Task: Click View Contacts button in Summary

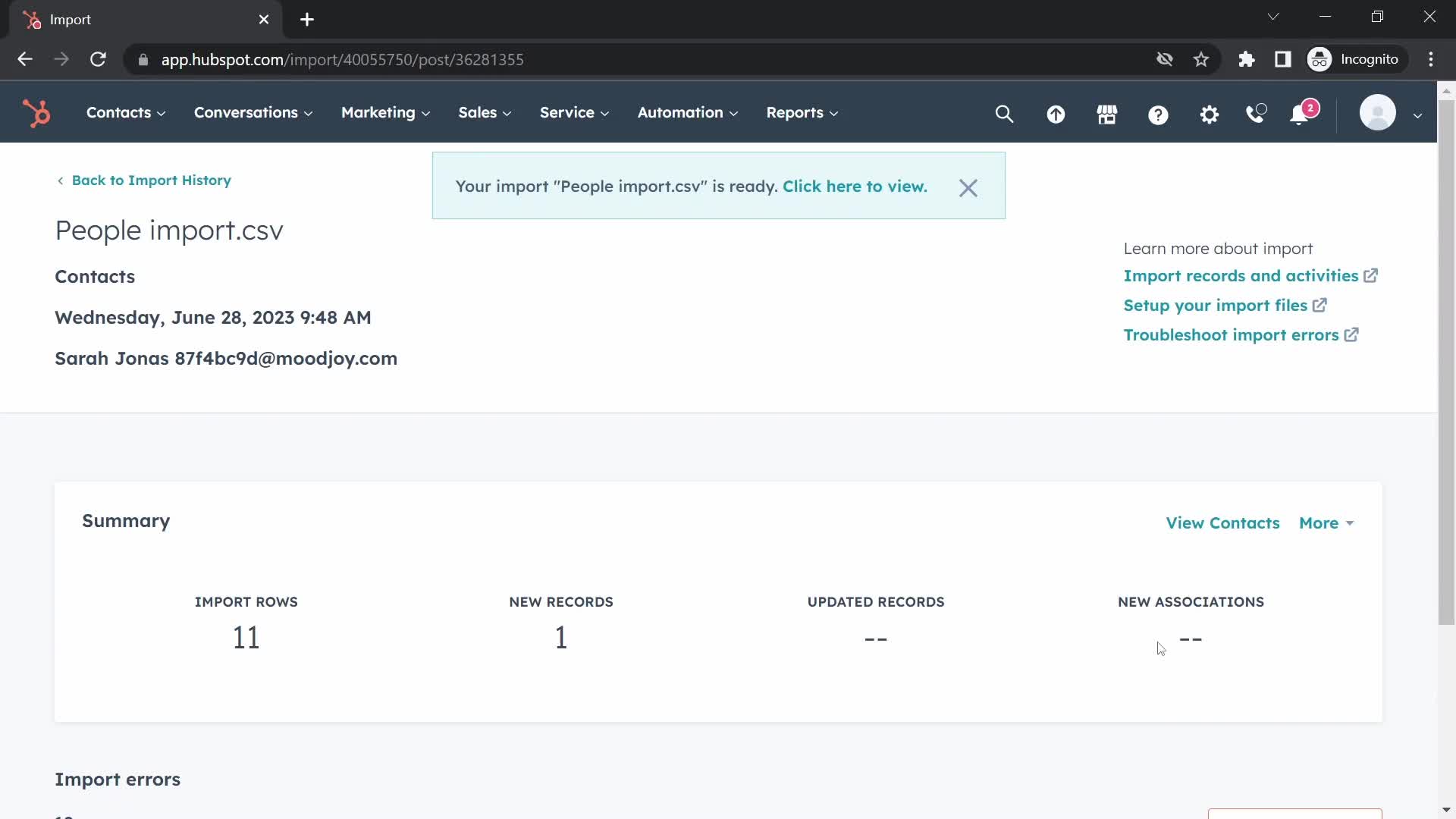Action: pos(1223,522)
